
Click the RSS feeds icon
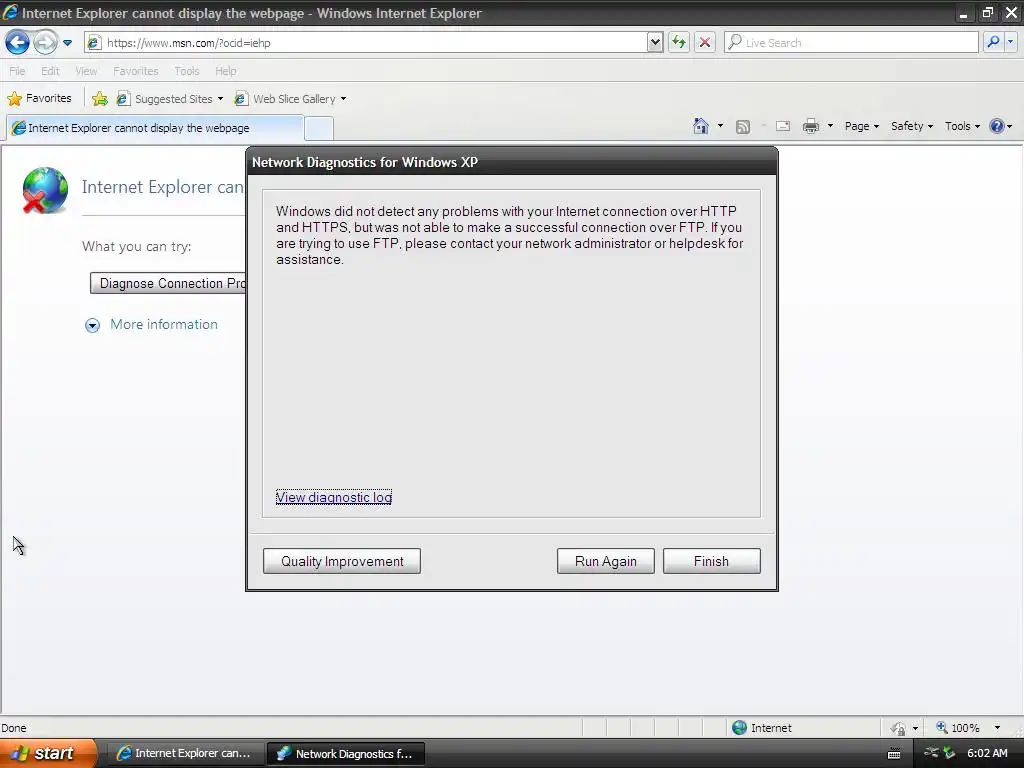tap(743, 127)
